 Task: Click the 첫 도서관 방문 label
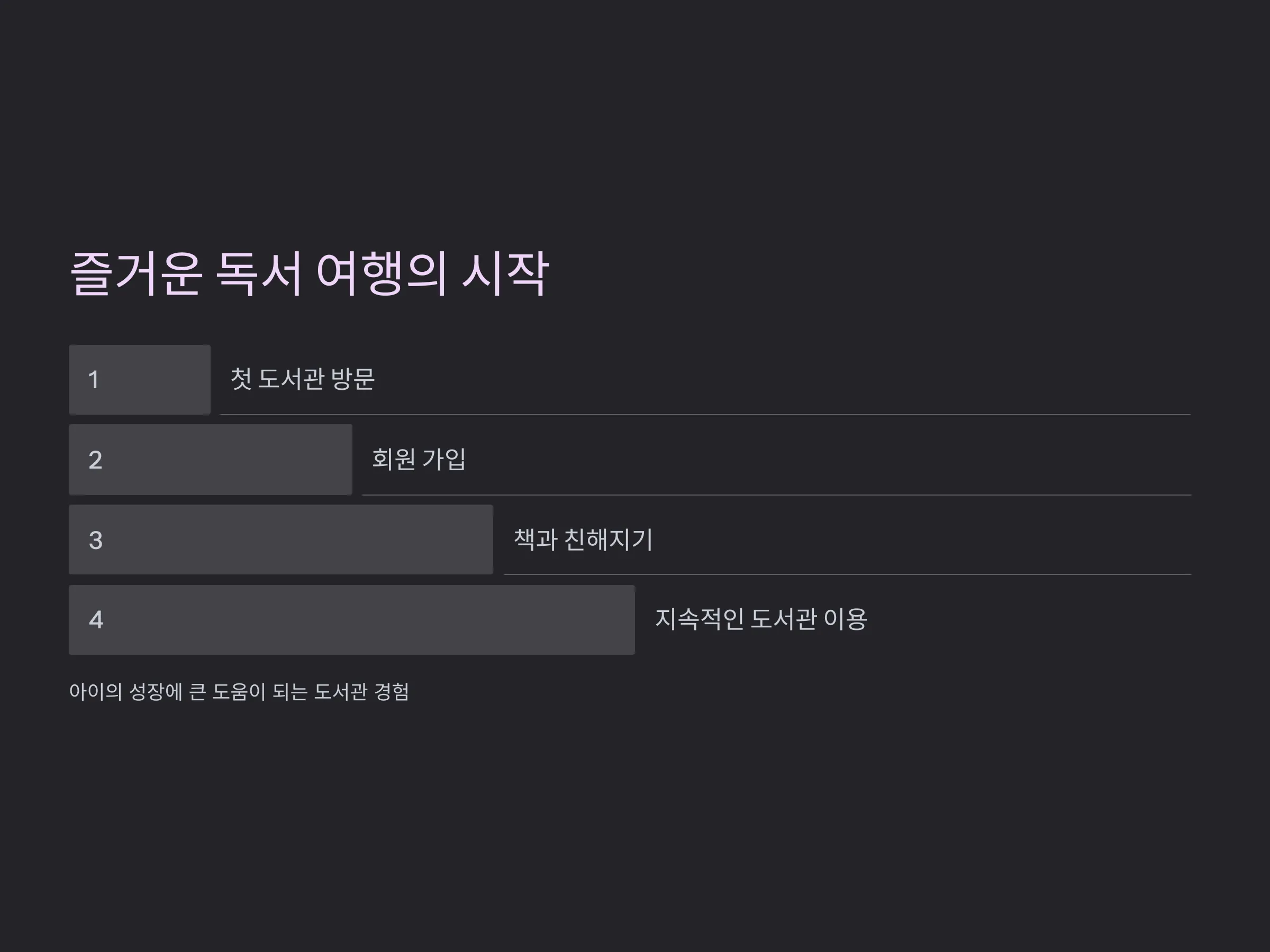coord(303,379)
